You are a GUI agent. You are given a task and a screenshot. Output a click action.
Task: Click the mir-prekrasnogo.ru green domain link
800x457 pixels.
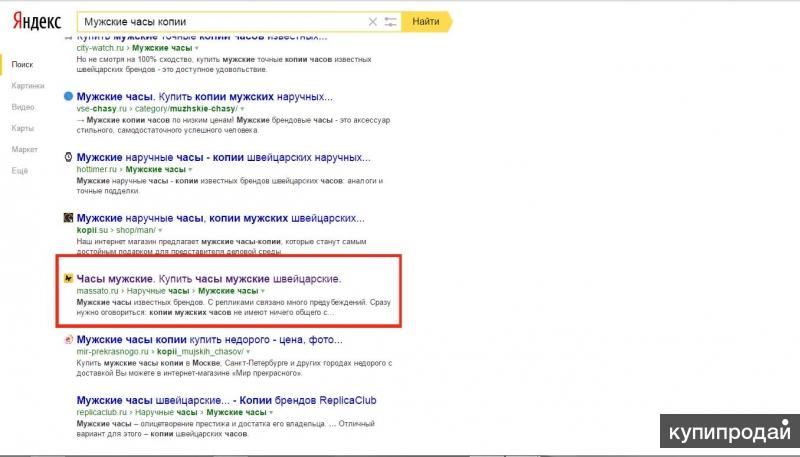(x=112, y=351)
